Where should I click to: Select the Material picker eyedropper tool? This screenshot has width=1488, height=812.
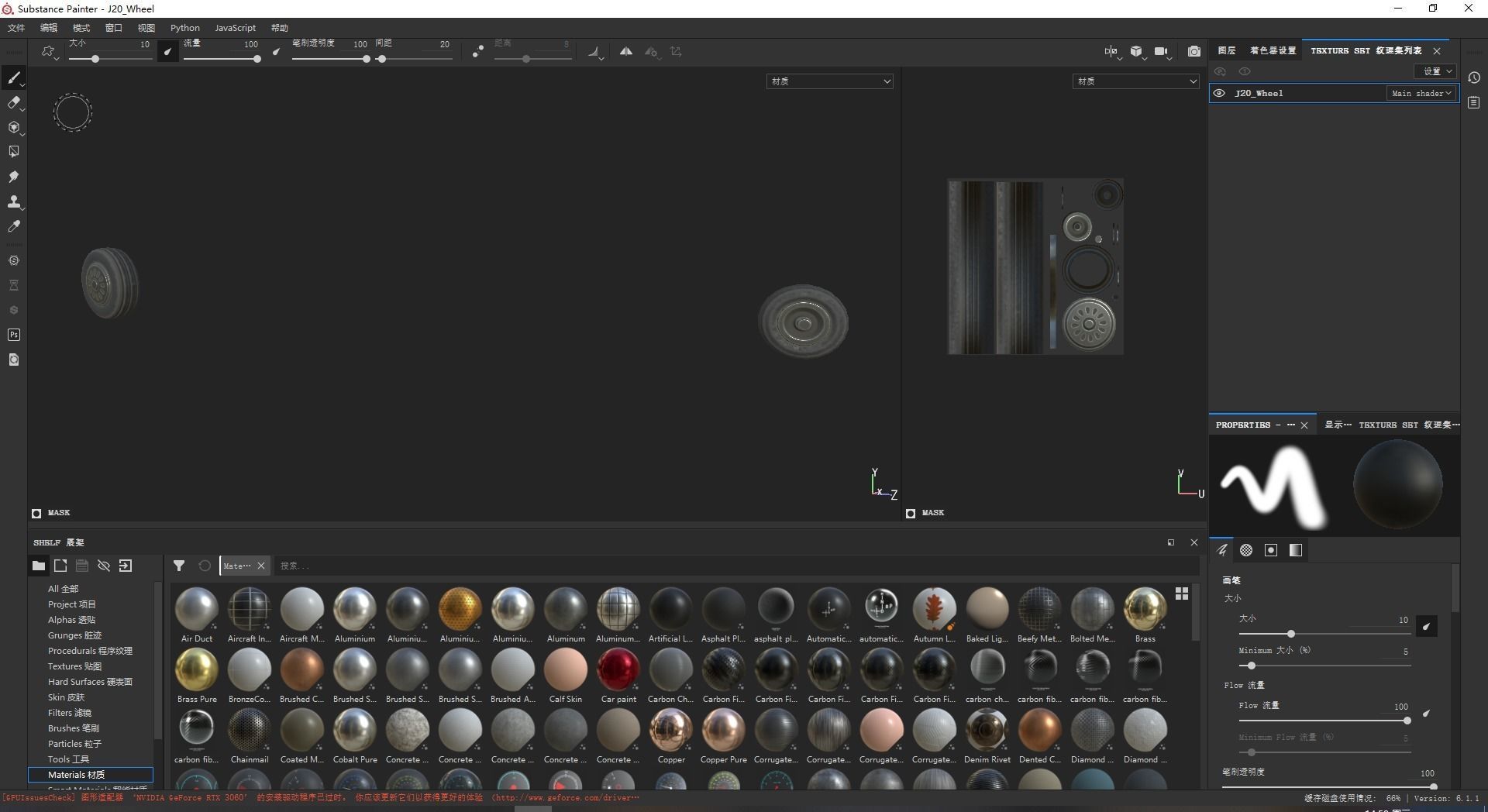click(13, 226)
